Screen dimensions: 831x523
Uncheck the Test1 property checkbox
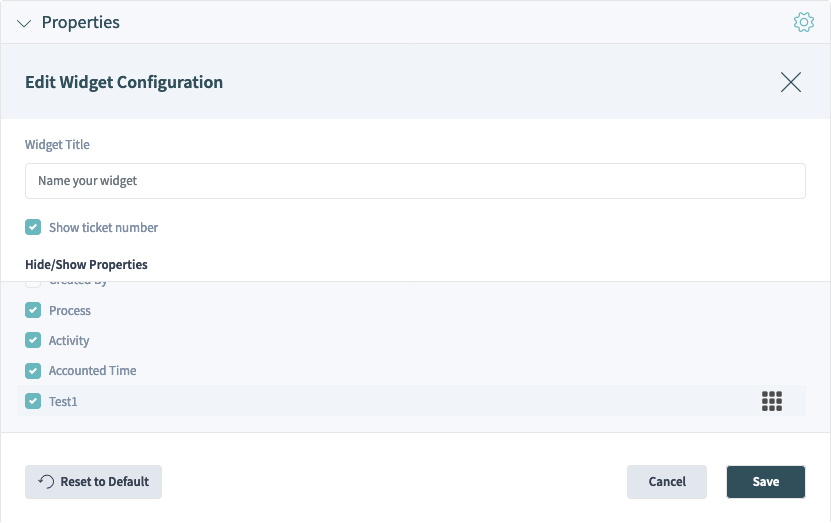point(33,401)
